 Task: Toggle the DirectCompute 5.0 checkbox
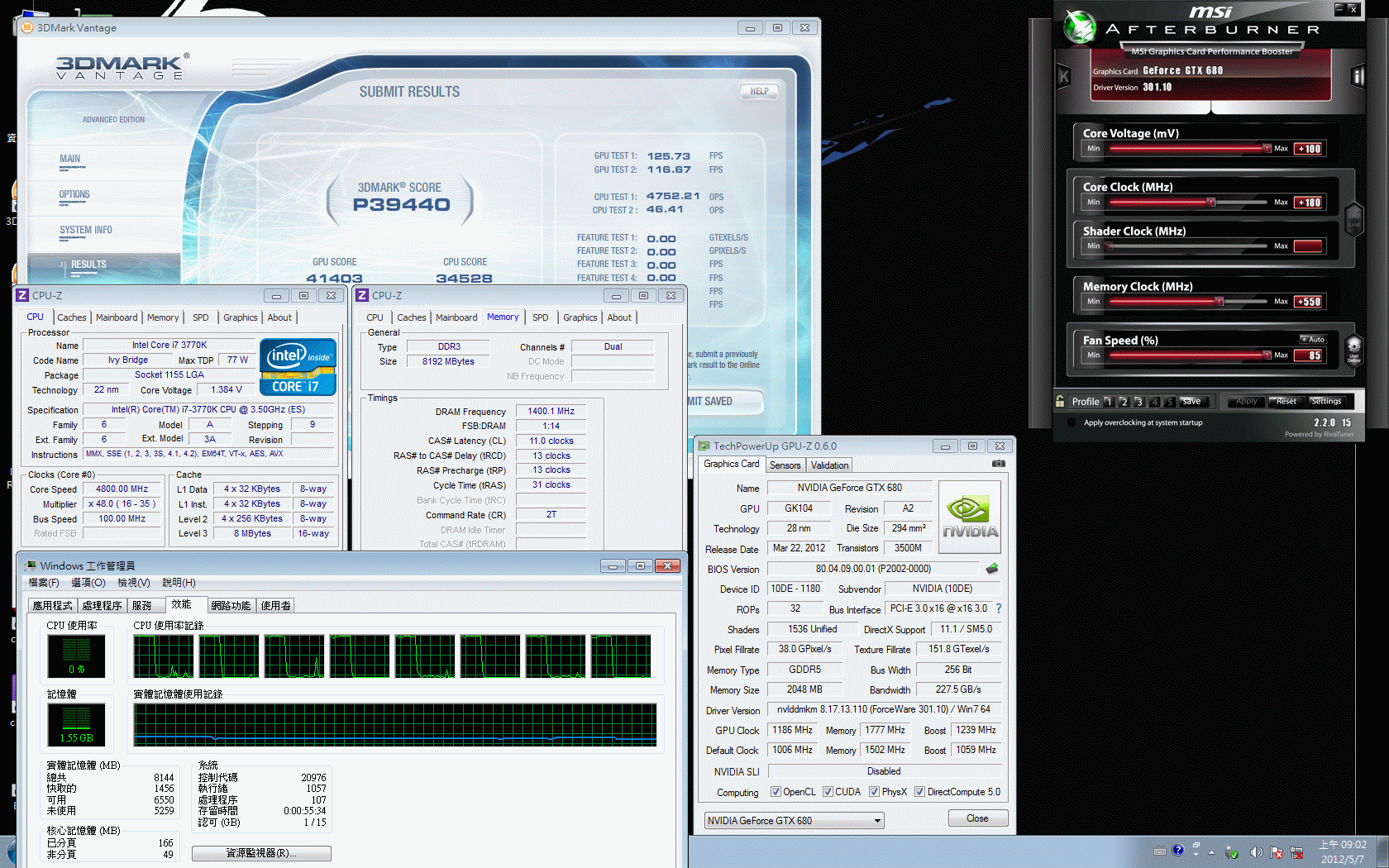click(x=919, y=791)
